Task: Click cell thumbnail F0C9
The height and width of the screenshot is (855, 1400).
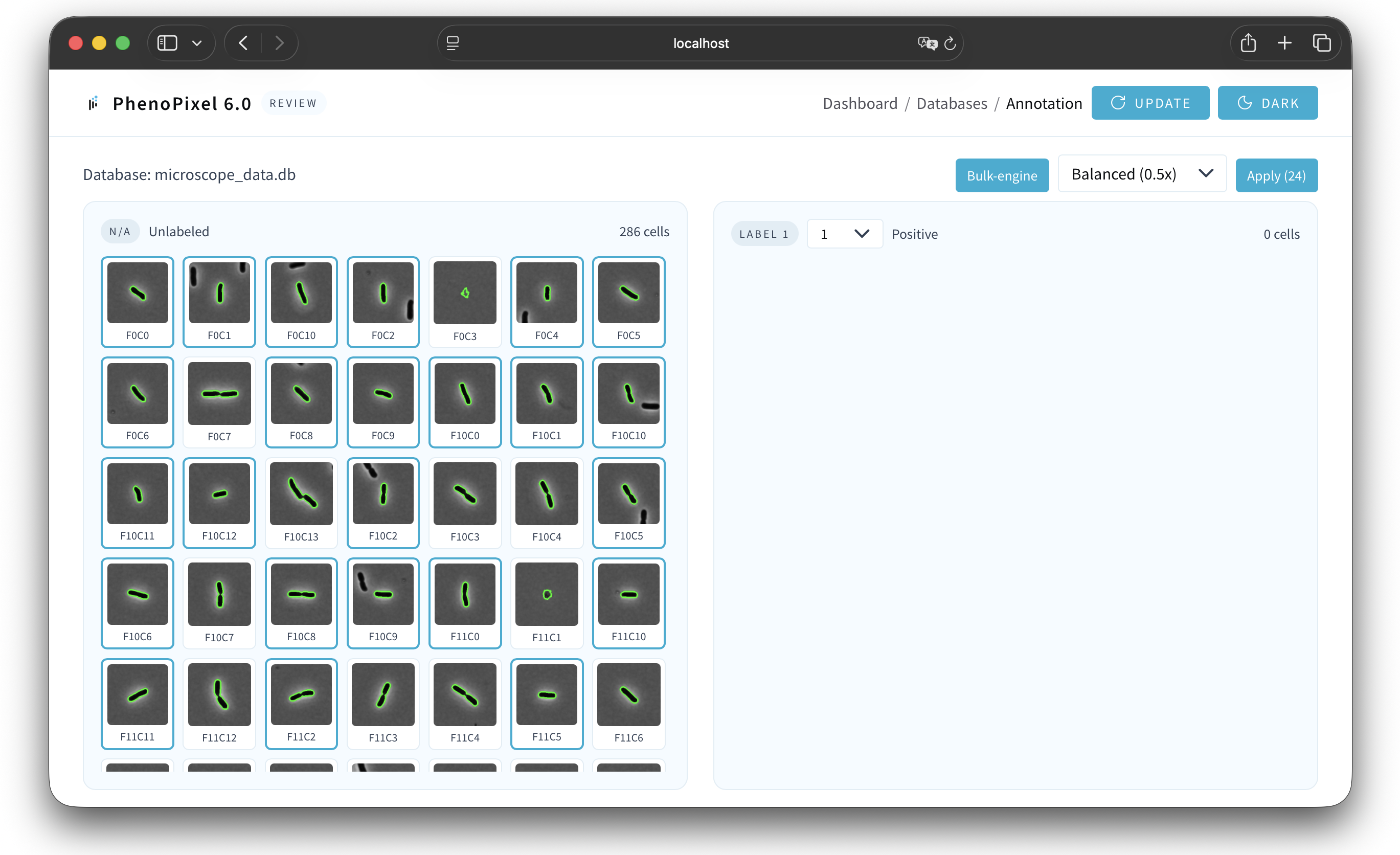Action: pyautogui.click(x=383, y=393)
